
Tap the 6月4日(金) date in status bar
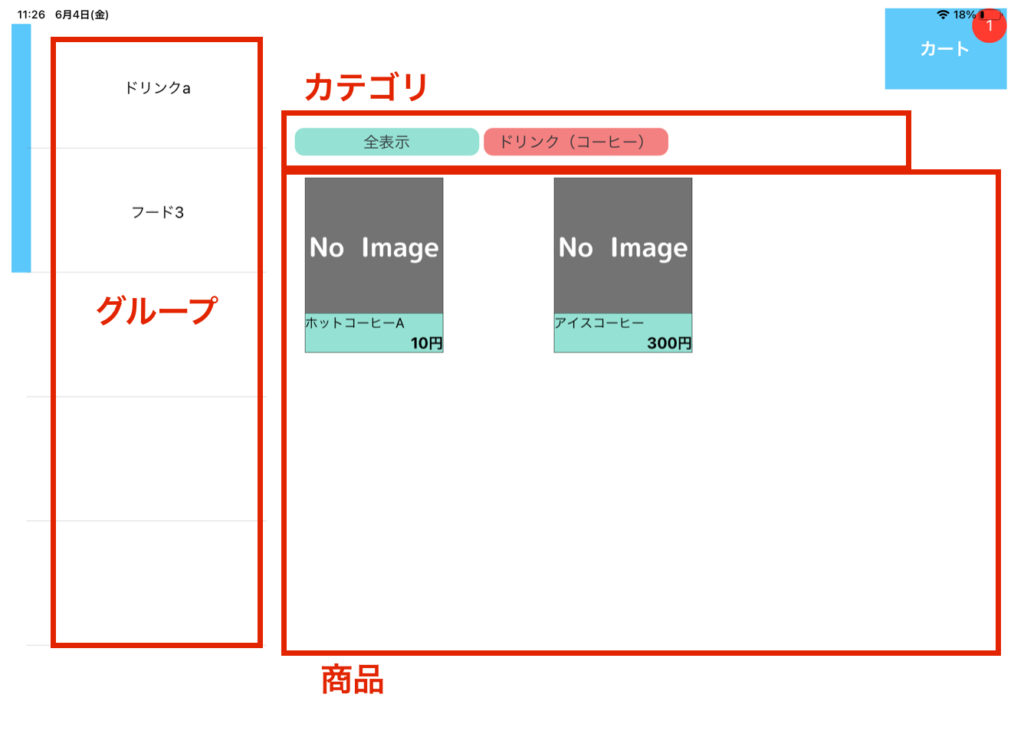pos(82,15)
